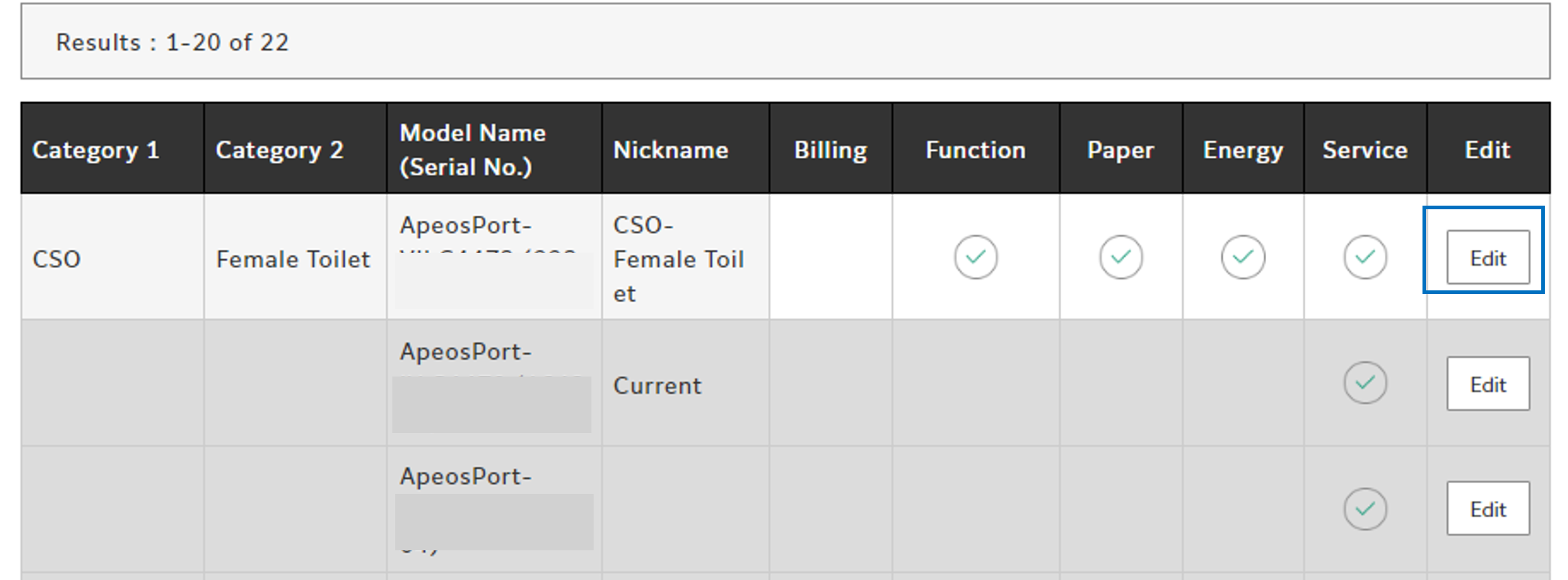Select the Paper column header

[x=1121, y=150]
